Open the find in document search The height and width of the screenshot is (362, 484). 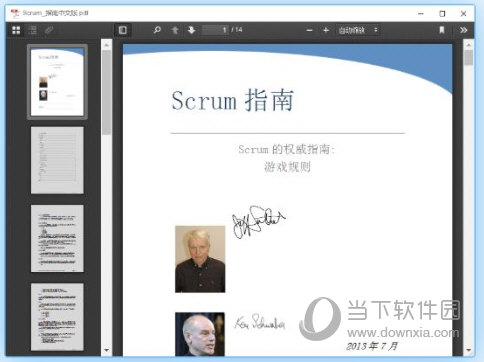[x=157, y=30]
